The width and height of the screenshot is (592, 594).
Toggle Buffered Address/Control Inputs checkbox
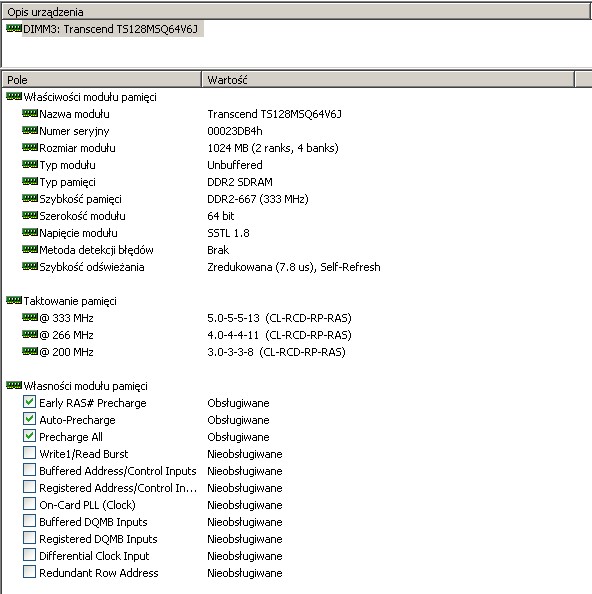coord(30,470)
